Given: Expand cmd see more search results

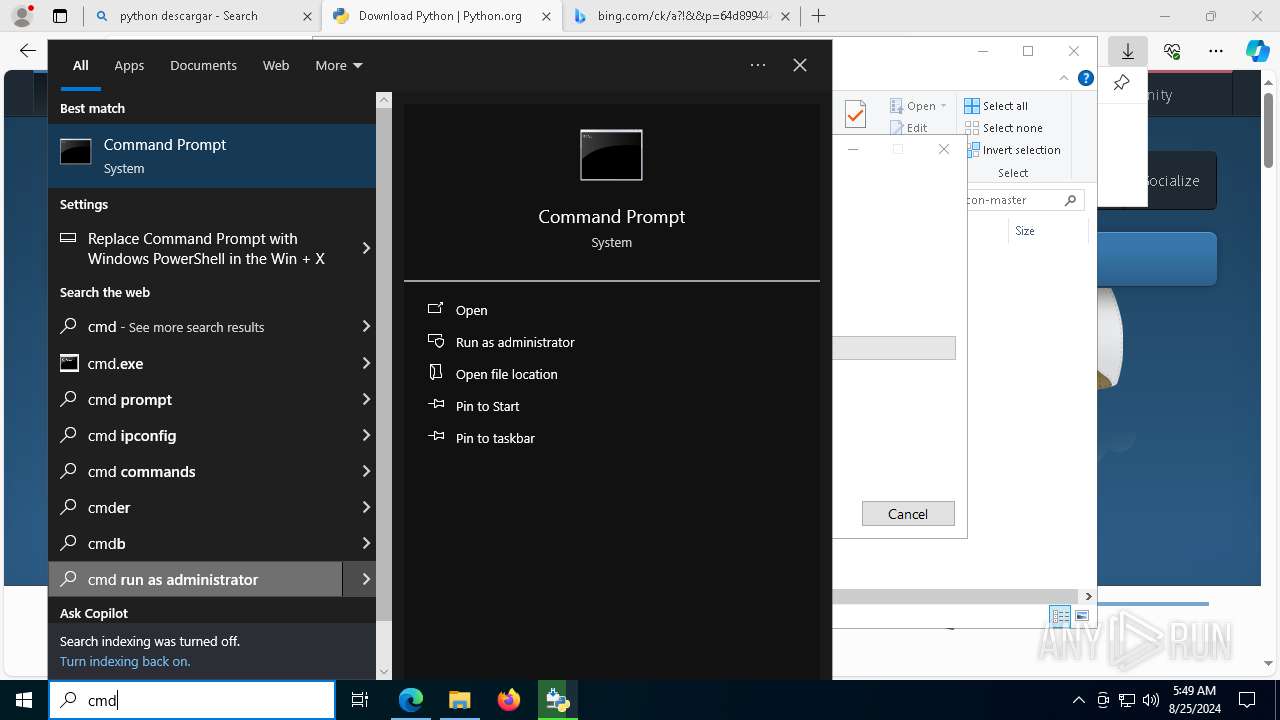Looking at the screenshot, I should coord(366,326).
